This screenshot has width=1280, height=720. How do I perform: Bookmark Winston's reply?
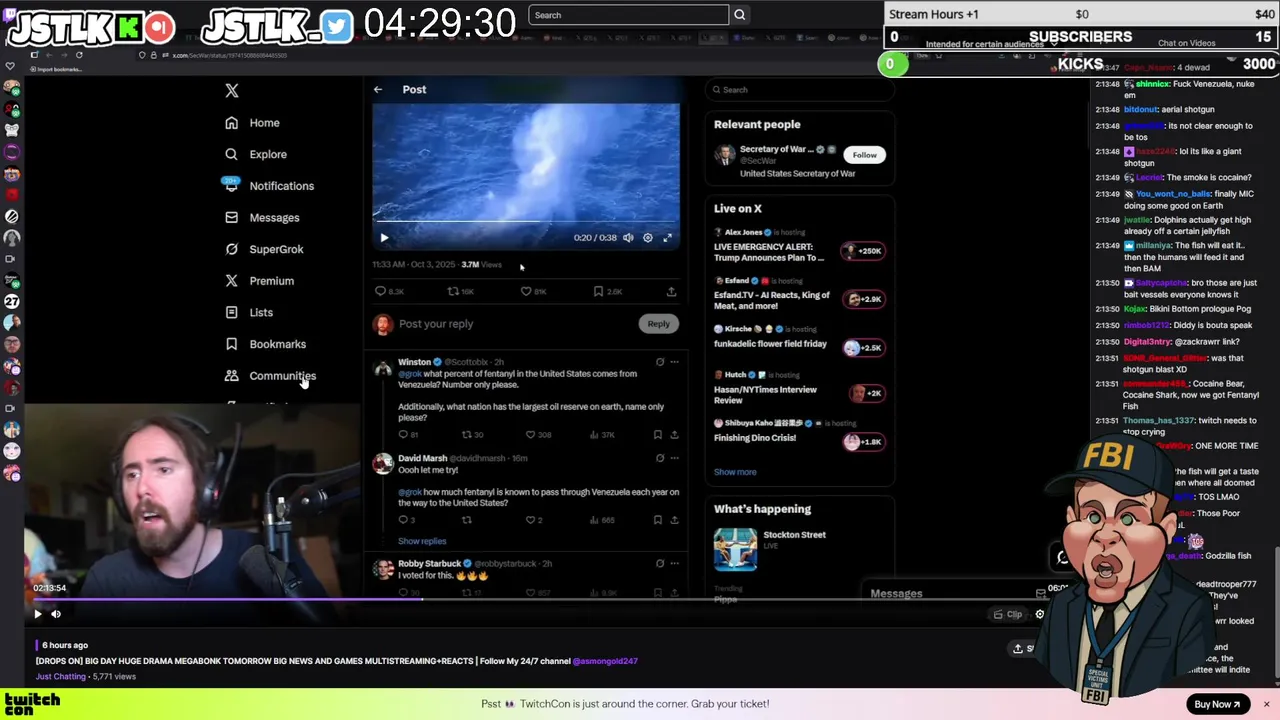(x=657, y=435)
